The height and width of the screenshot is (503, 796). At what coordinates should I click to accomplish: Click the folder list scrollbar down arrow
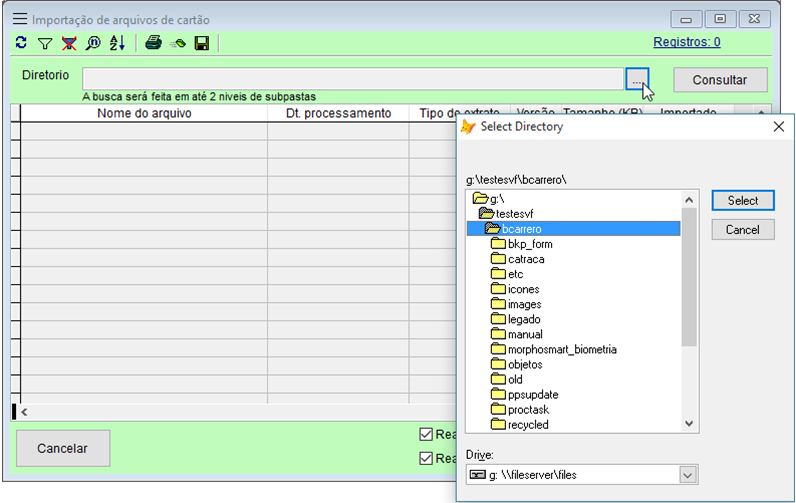pos(689,424)
